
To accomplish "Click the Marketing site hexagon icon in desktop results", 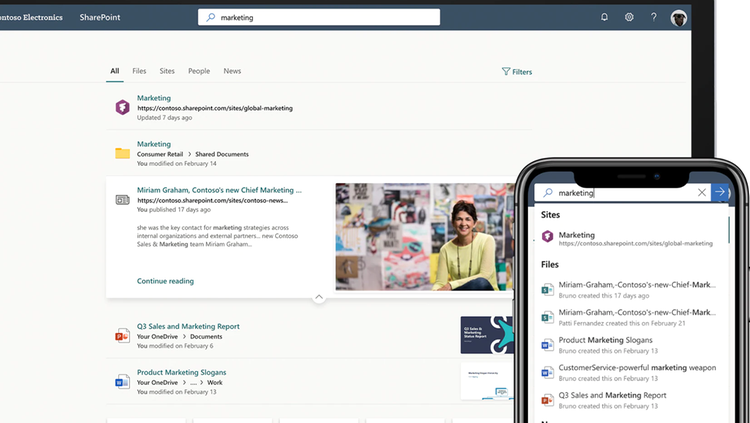I will (122, 107).
